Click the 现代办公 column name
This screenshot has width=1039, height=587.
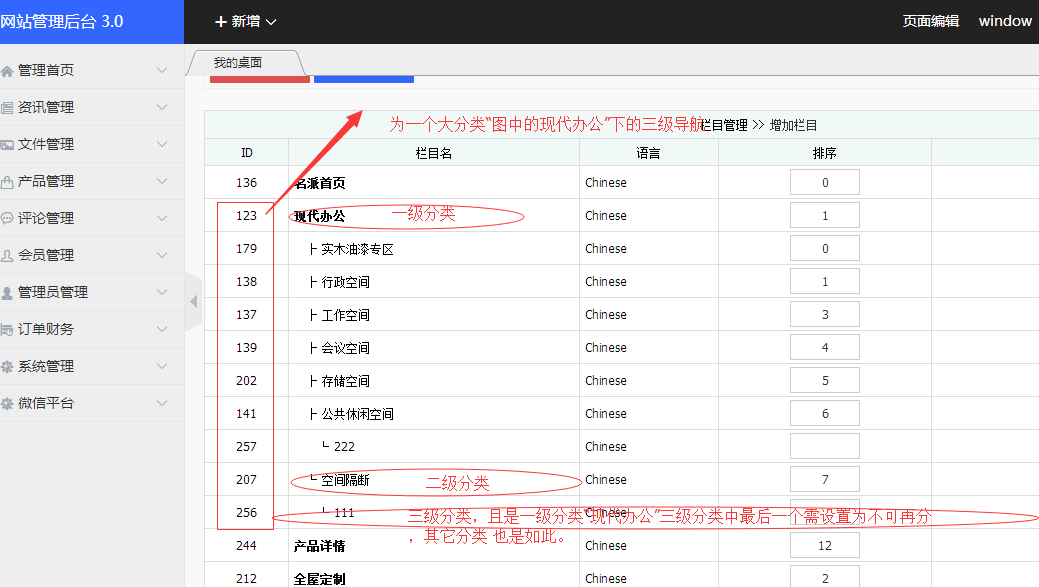tap(319, 216)
